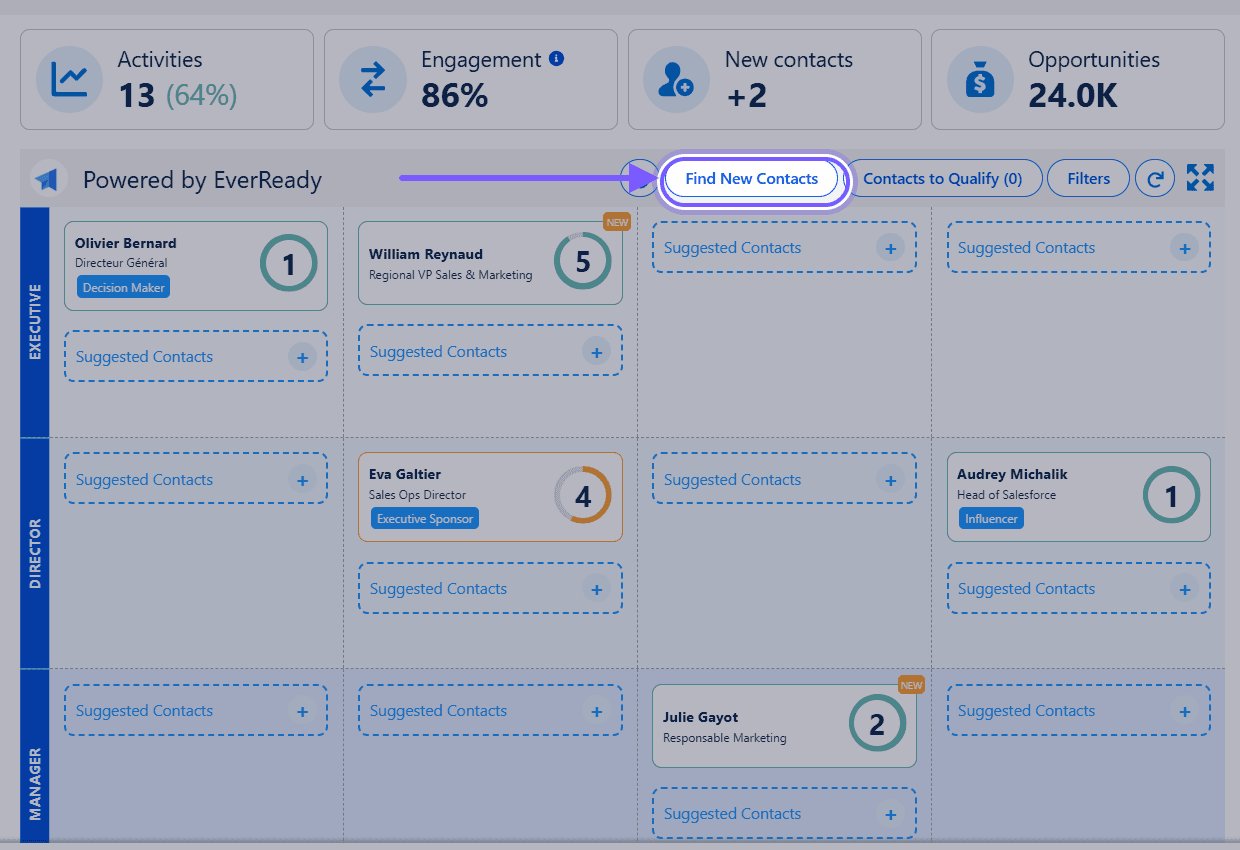This screenshot has width=1240, height=850.
Task: Open the Engagement info tooltip icon
Action: click(x=557, y=59)
